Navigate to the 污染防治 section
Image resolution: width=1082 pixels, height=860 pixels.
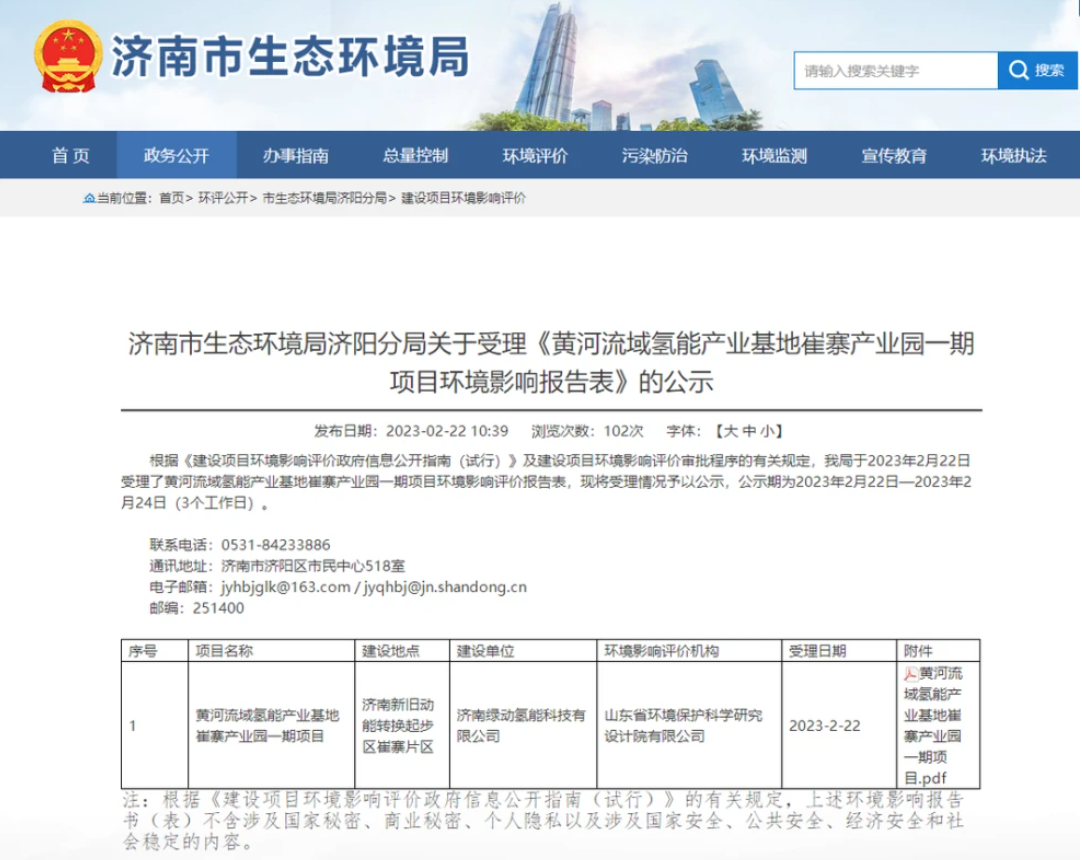tap(654, 156)
